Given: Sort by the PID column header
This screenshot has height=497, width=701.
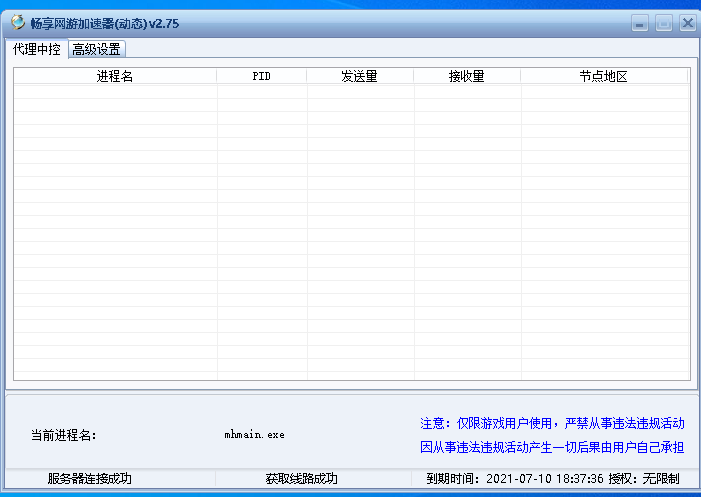Looking at the screenshot, I should pos(262,76).
